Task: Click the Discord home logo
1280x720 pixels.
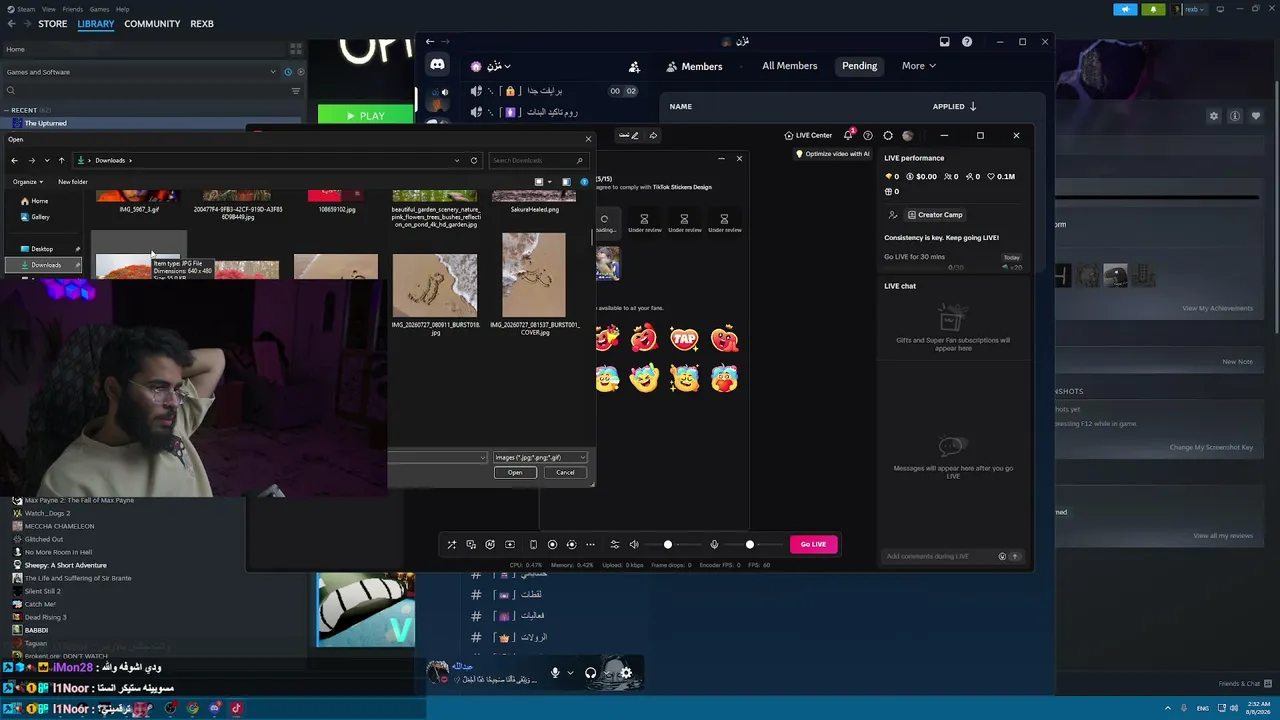Action: click(x=437, y=65)
